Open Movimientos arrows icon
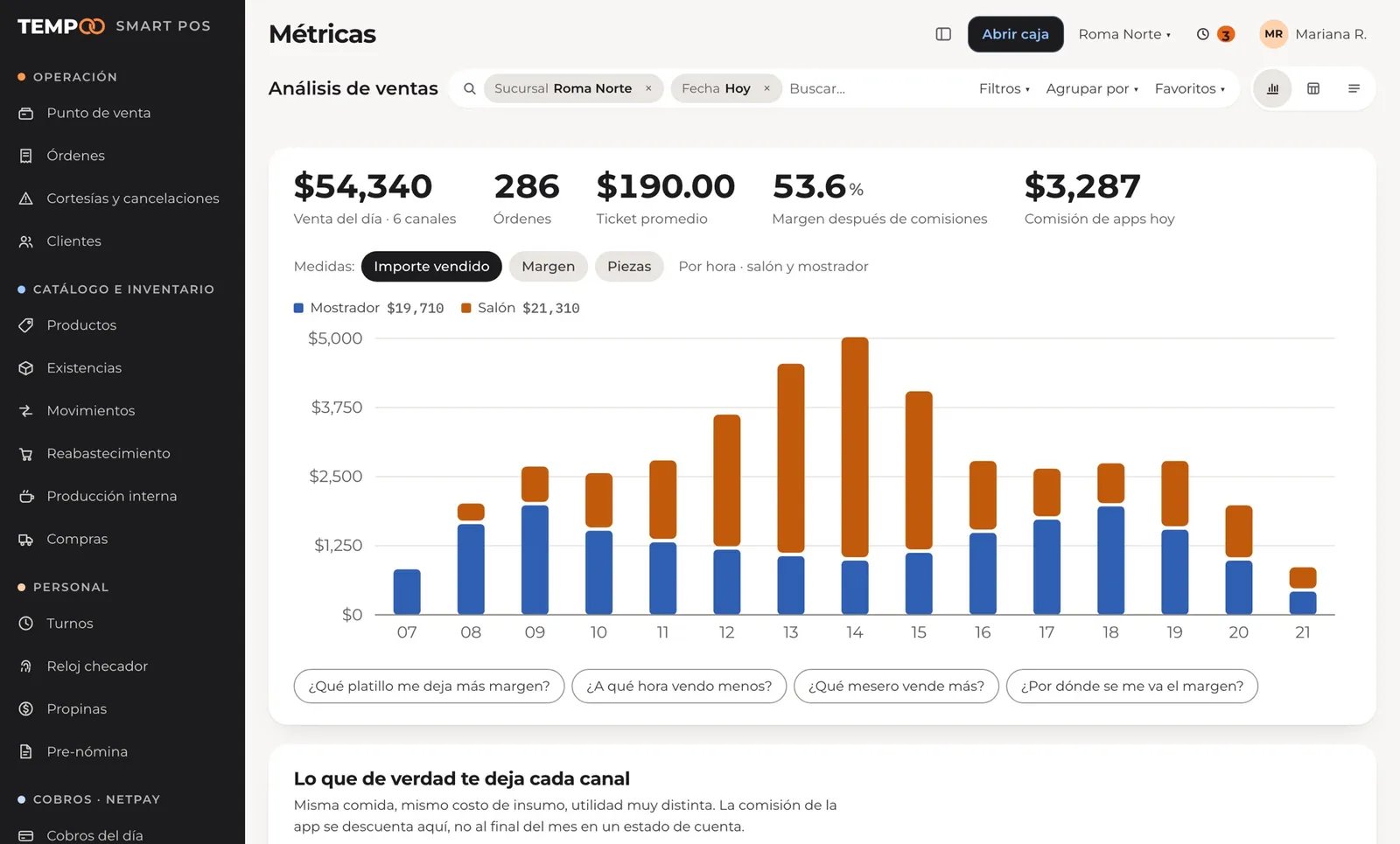The height and width of the screenshot is (844, 1400). pos(26,411)
